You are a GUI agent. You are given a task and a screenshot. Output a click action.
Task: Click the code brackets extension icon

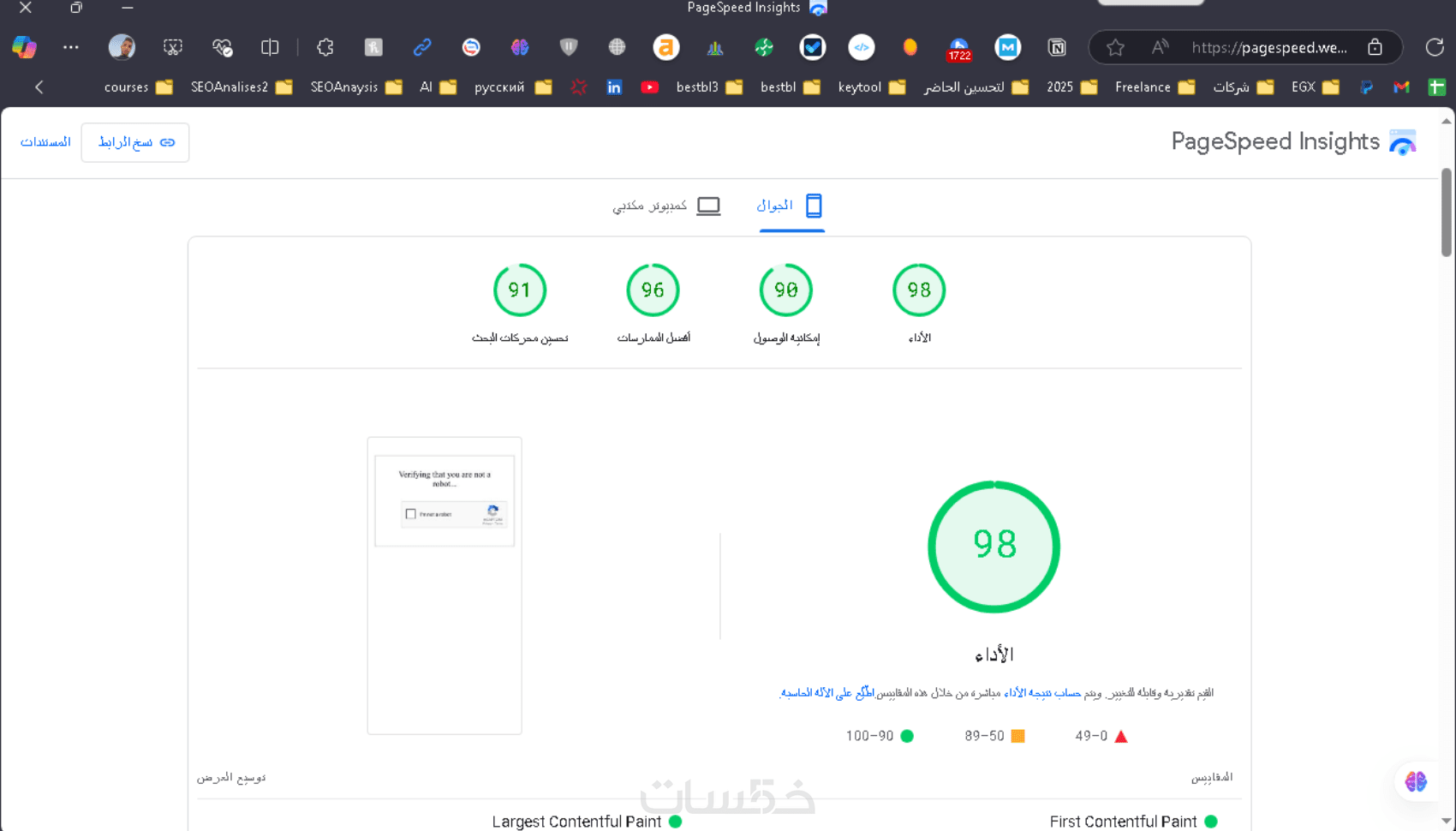coord(862,47)
